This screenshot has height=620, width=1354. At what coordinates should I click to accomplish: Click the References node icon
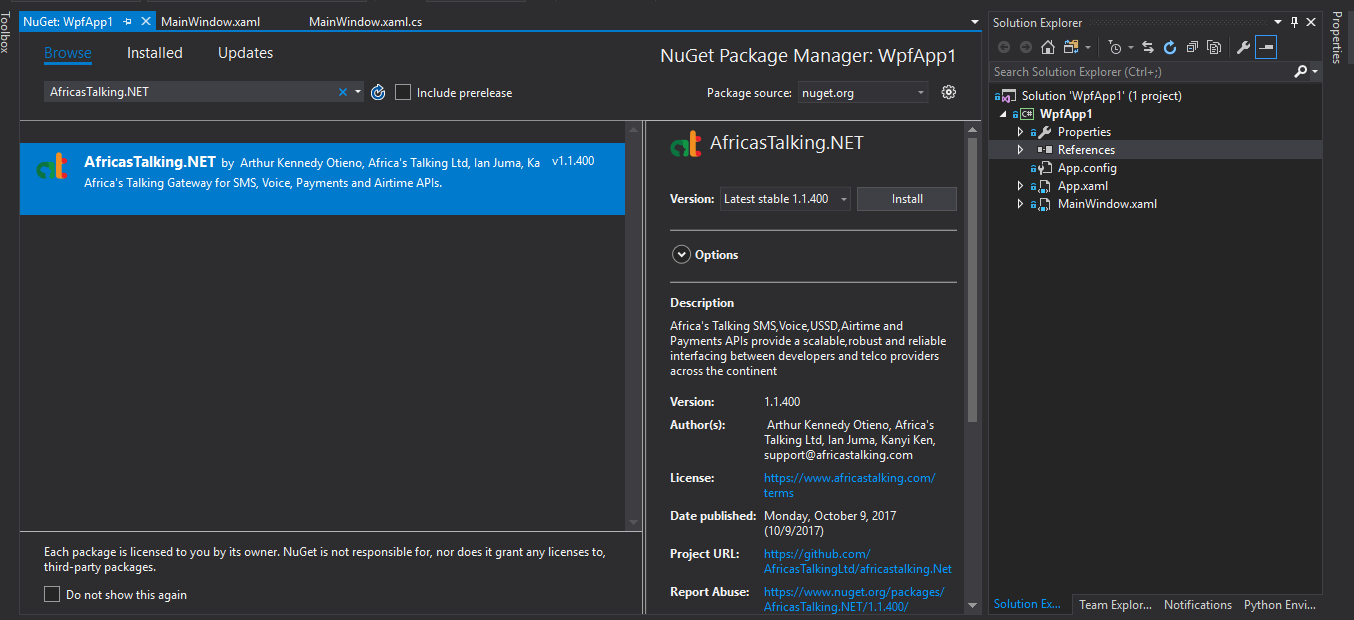[x=1046, y=150]
